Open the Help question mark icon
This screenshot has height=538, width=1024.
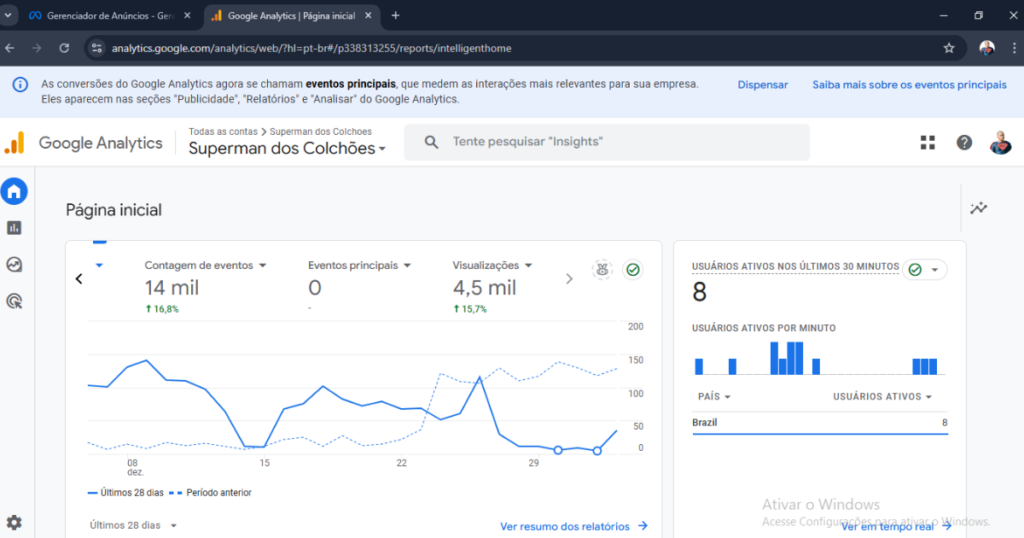(x=964, y=142)
